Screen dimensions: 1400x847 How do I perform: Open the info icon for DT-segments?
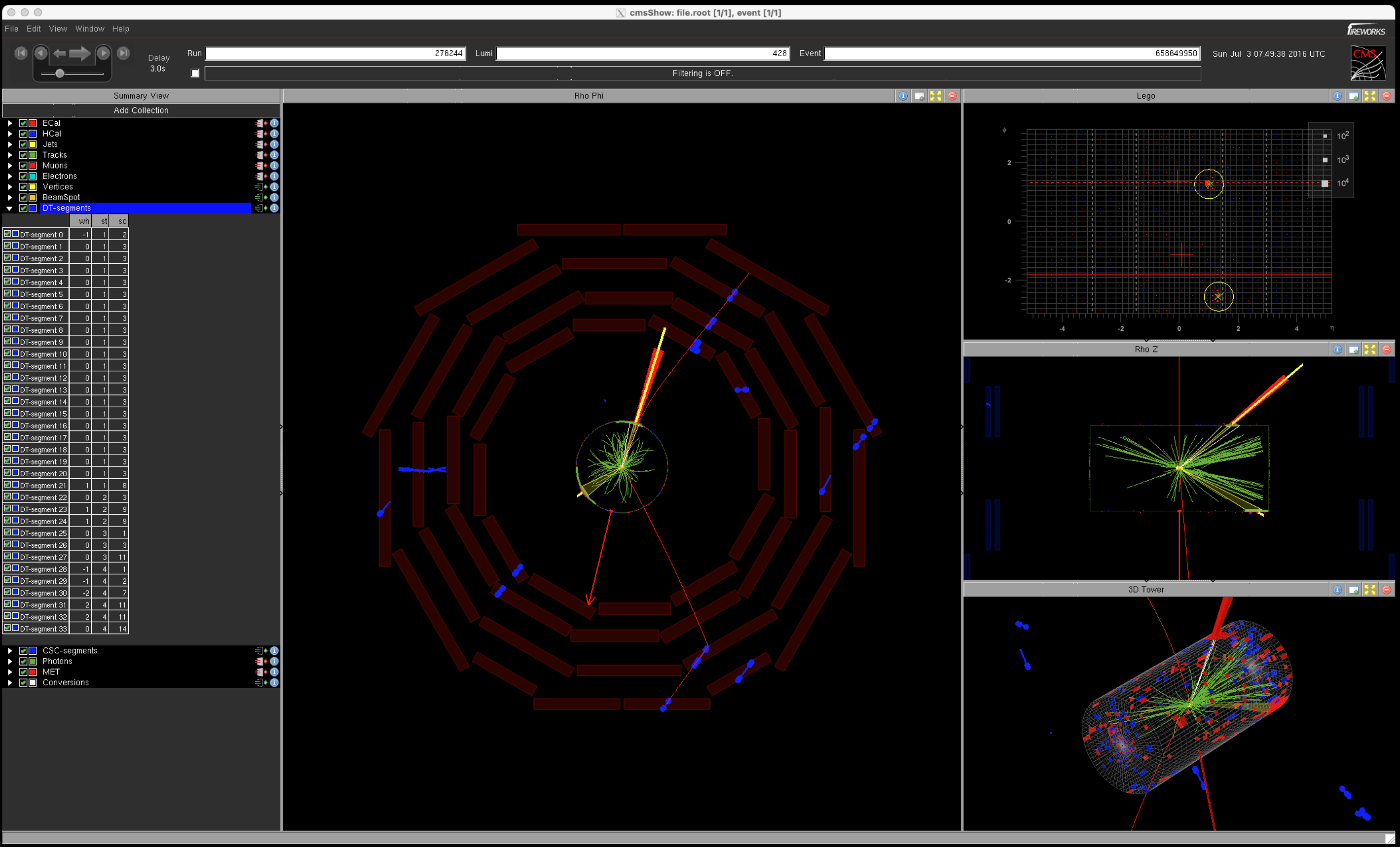(274, 209)
